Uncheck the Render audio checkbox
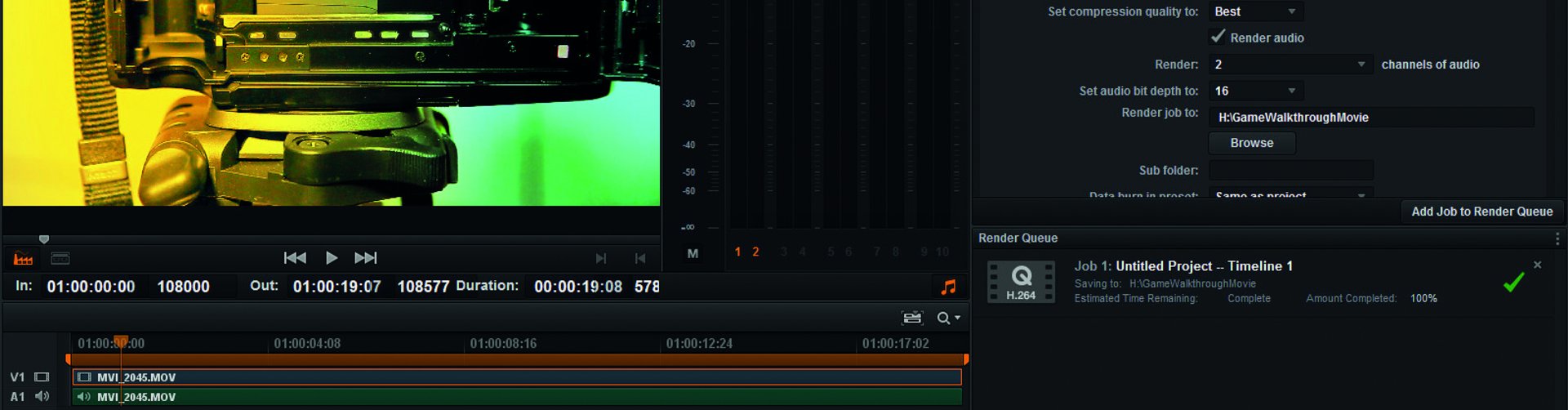1568x410 pixels. [x=1218, y=37]
